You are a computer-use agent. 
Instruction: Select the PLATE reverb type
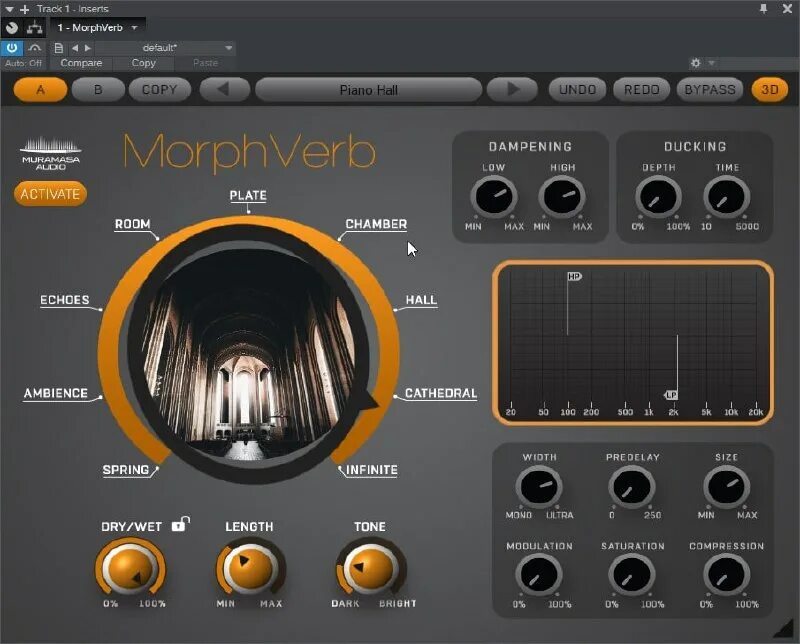248,195
